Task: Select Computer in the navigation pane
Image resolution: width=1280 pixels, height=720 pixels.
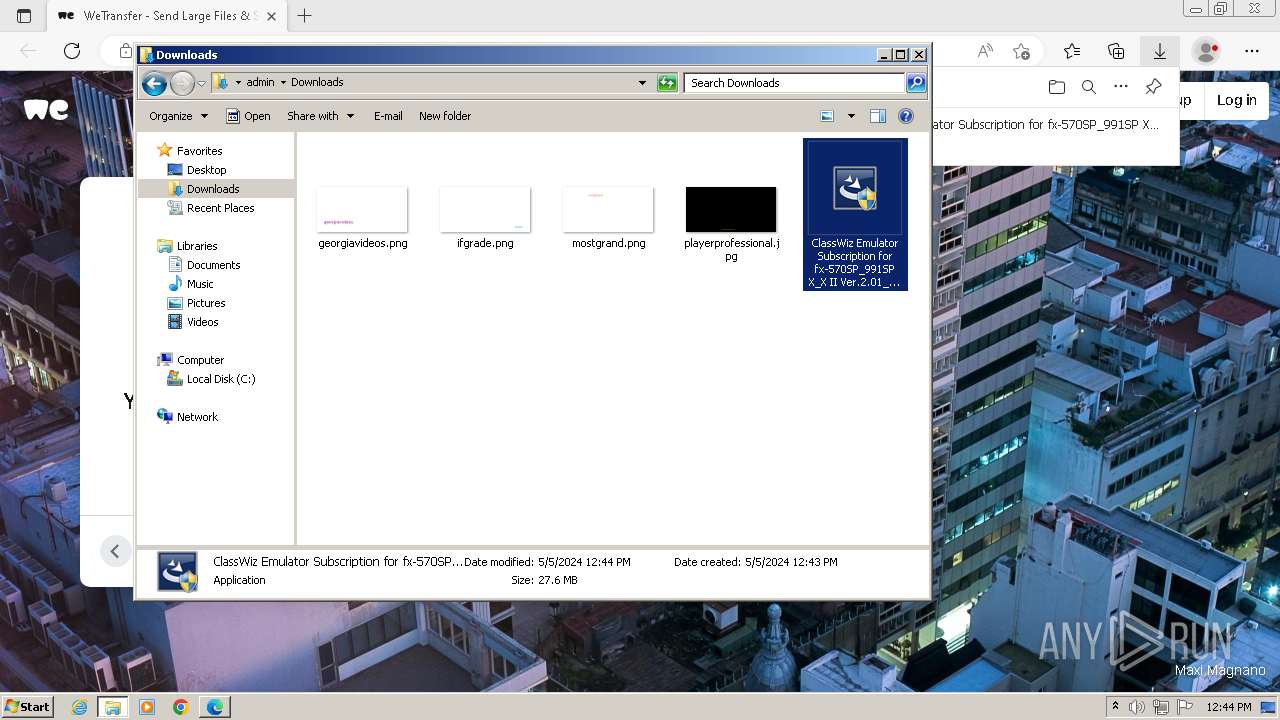Action: click(200, 360)
